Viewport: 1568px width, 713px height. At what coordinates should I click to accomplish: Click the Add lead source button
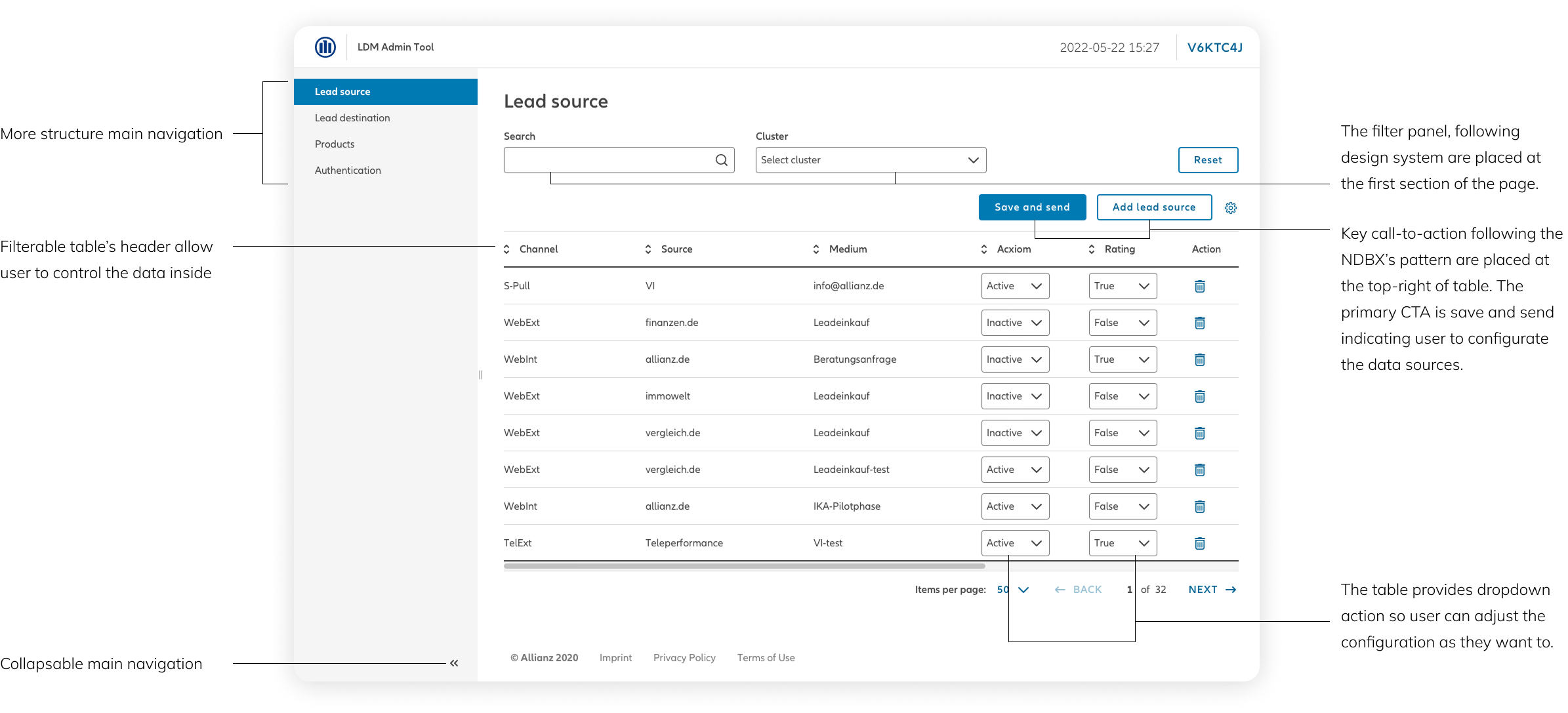click(1154, 207)
